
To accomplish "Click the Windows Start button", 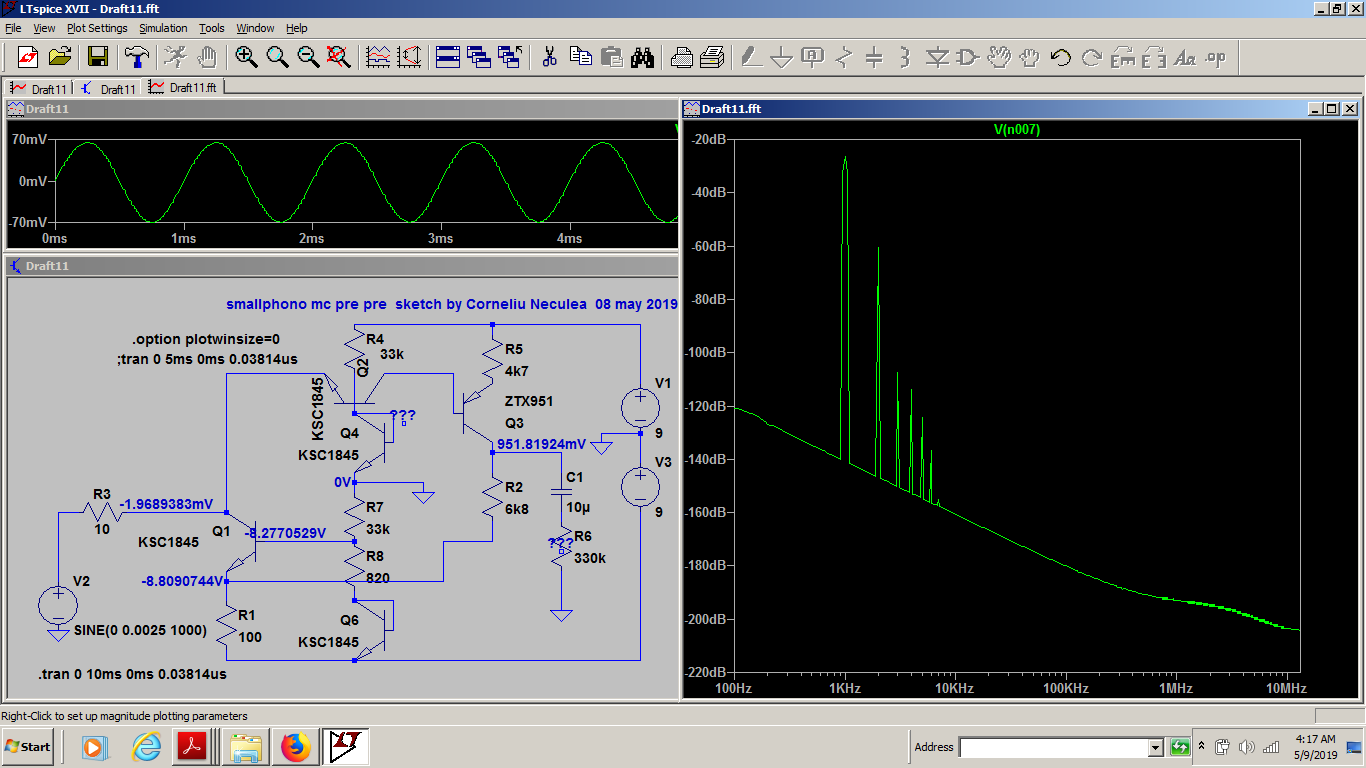I will coord(28,747).
